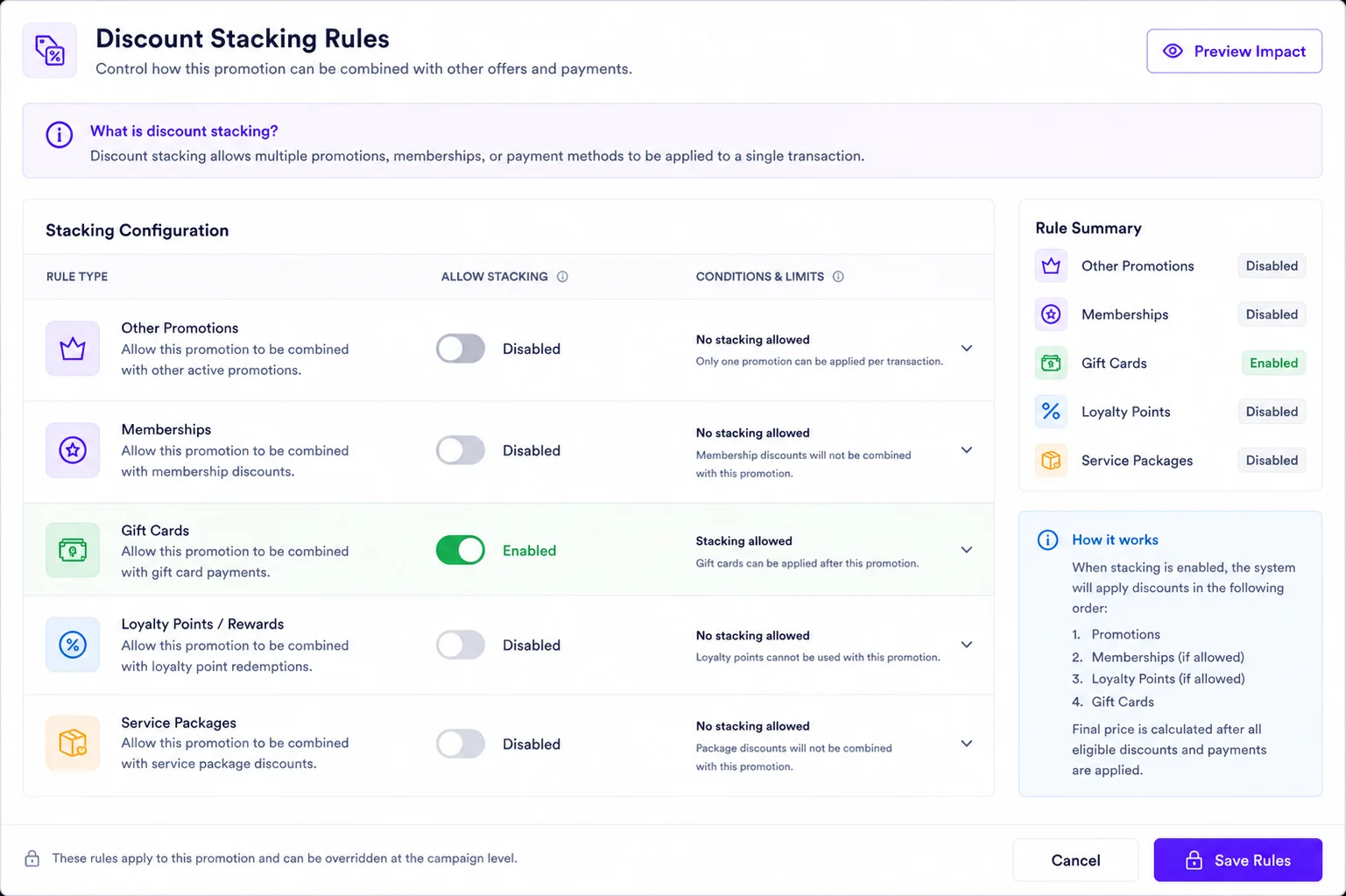This screenshot has height=896, width=1346.
Task: Click 'Only one promotion can be applied per transaction.'
Action: click(x=820, y=362)
